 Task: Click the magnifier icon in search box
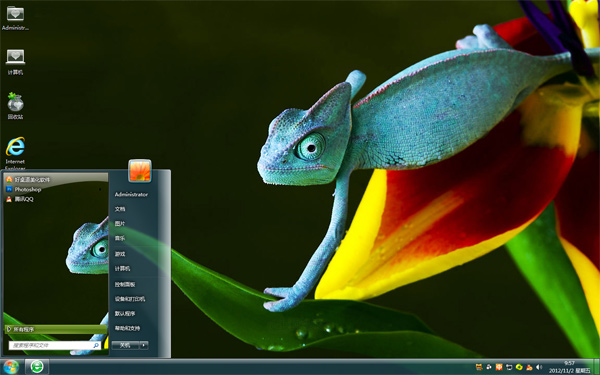[x=96, y=345]
